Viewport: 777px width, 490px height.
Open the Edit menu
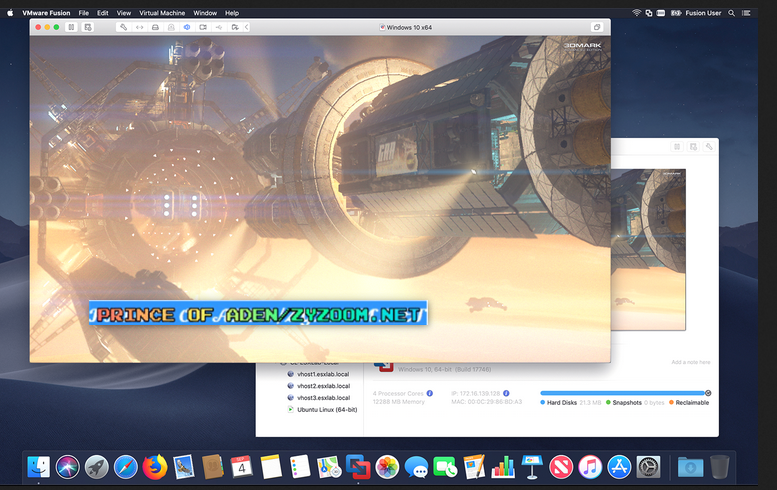(103, 13)
